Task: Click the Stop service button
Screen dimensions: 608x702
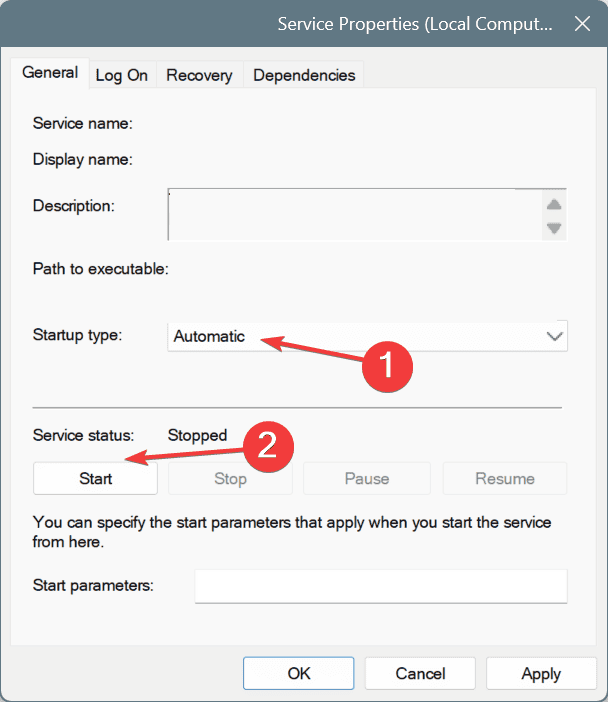Action: coord(230,478)
